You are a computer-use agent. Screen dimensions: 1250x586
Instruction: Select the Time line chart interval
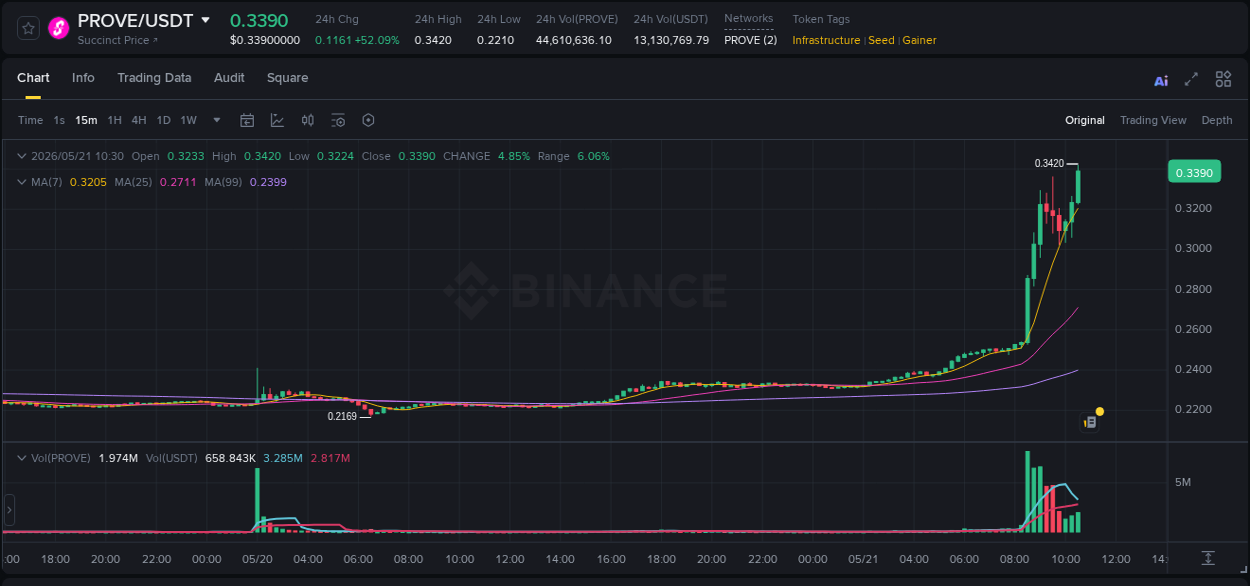(x=30, y=120)
